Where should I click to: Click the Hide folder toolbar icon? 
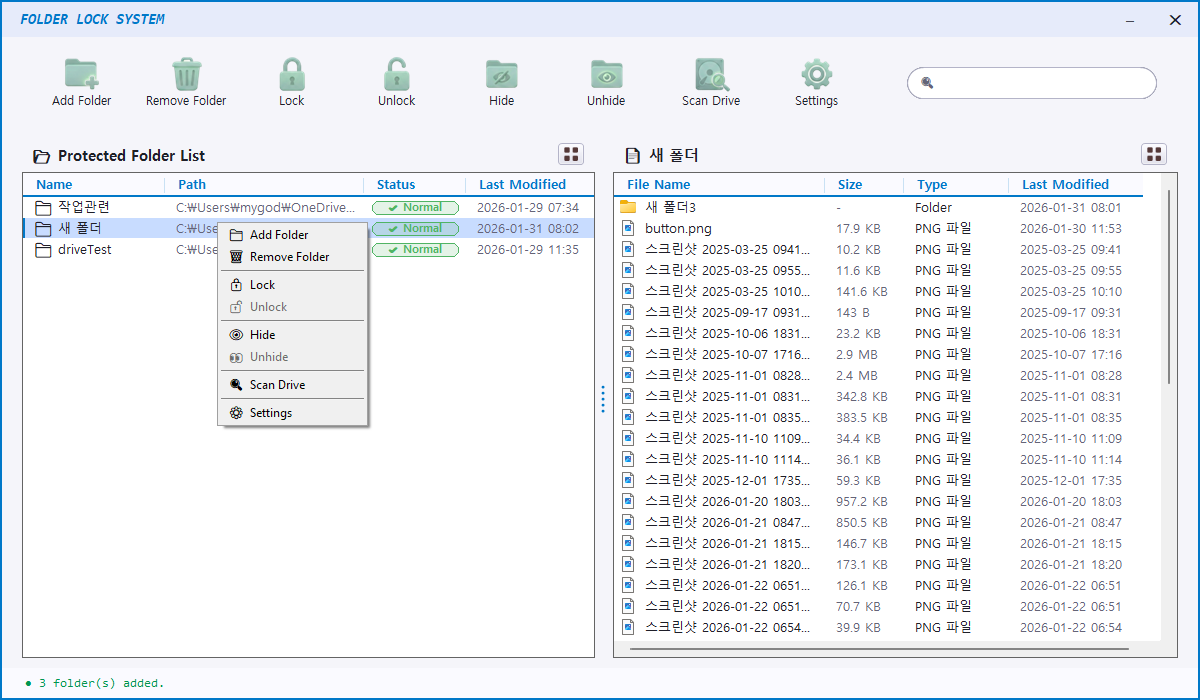[502, 74]
